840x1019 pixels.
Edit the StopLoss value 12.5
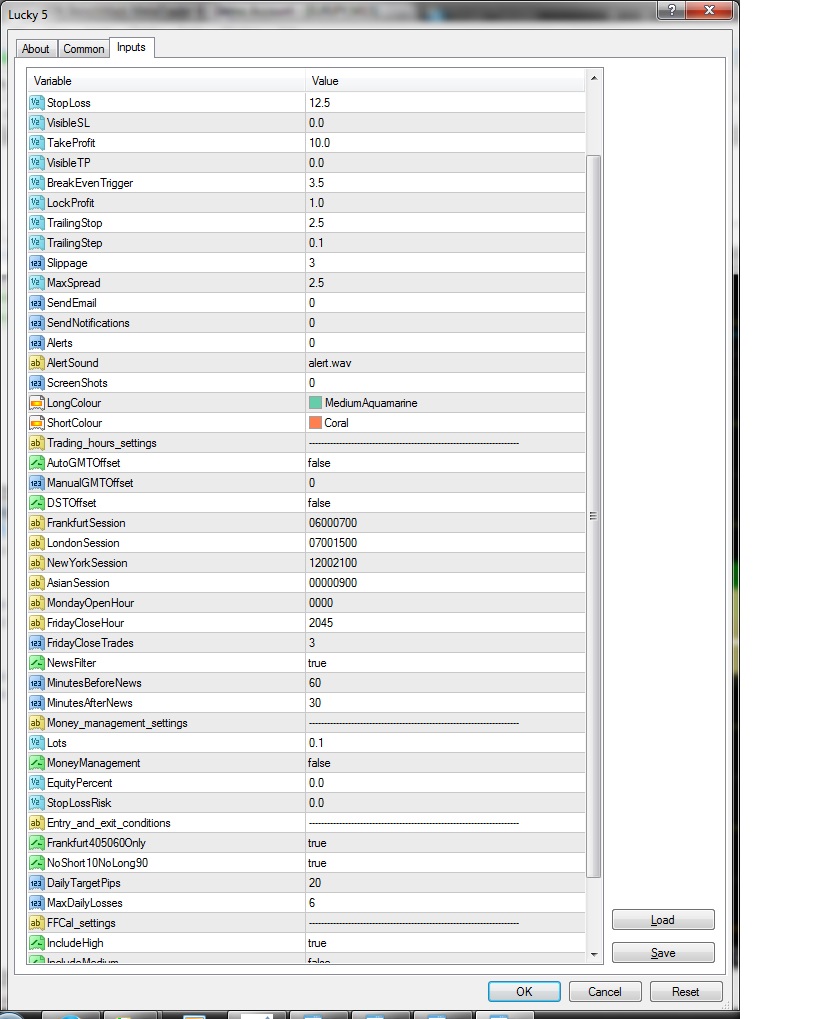coord(445,103)
